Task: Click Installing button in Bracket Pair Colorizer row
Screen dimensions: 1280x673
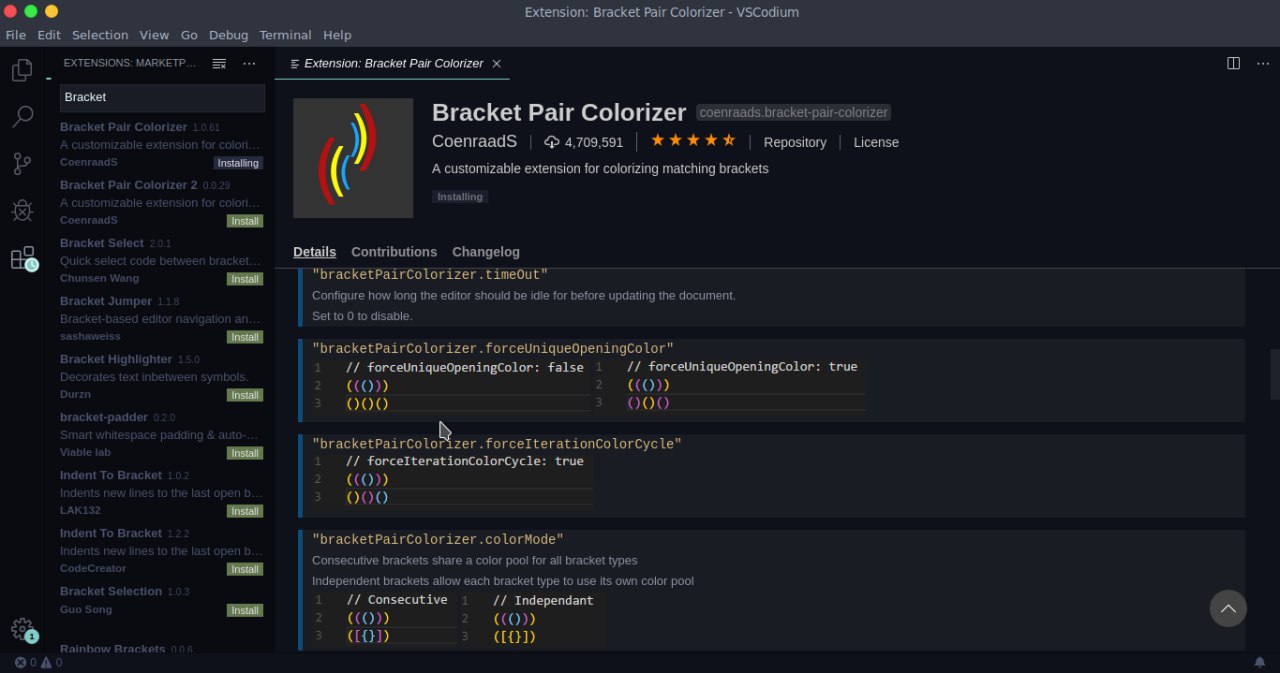Action: click(238, 163)
